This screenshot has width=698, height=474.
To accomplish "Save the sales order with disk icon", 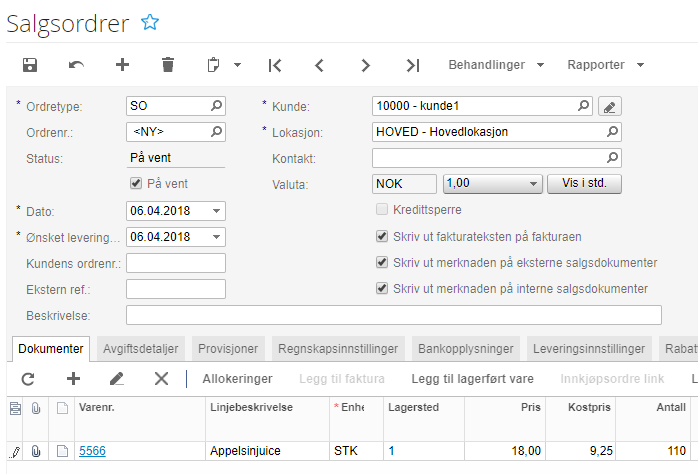I will (x=30, y=65).
